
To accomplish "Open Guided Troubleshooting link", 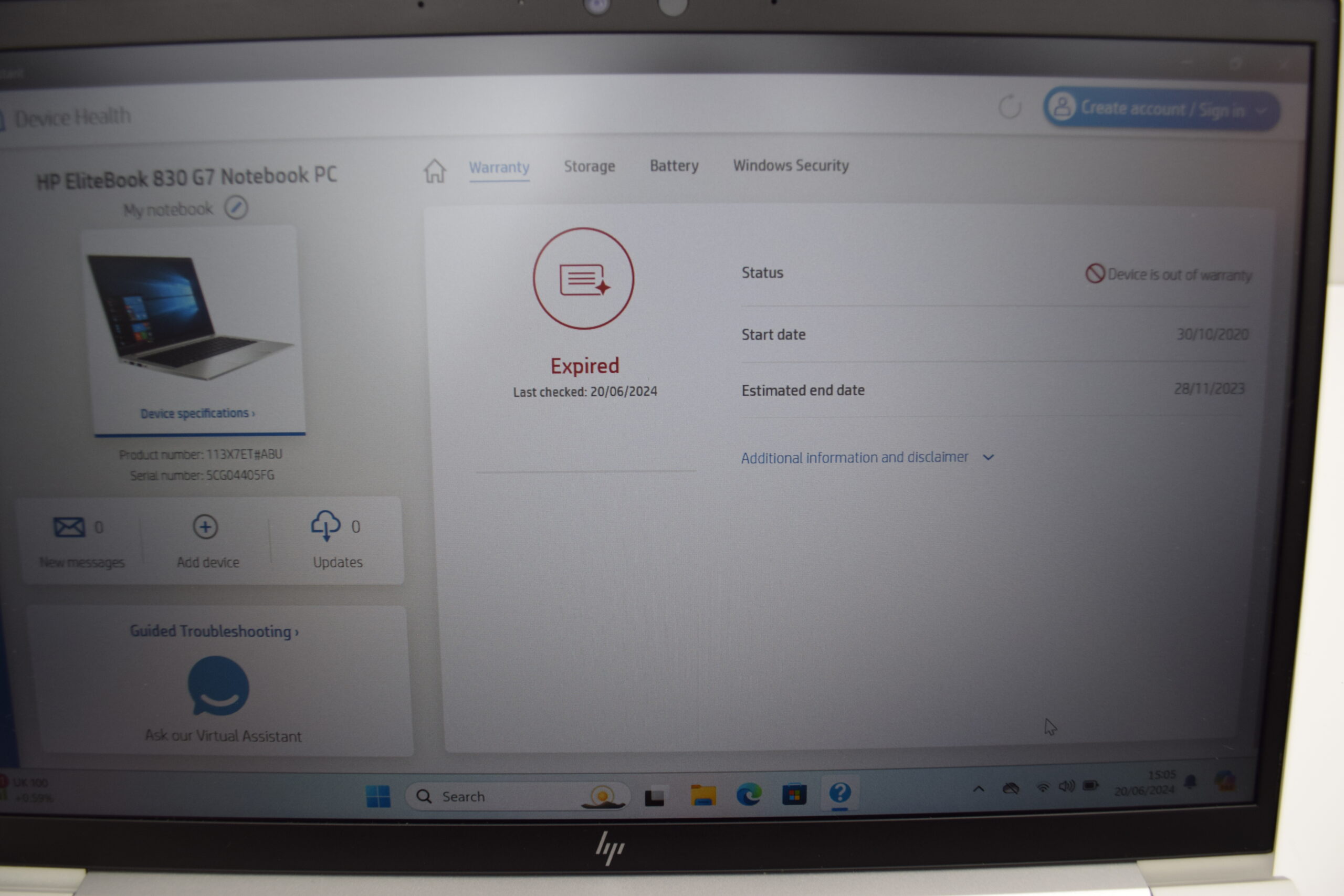I will pyautogui.click(x=214, y=631).
